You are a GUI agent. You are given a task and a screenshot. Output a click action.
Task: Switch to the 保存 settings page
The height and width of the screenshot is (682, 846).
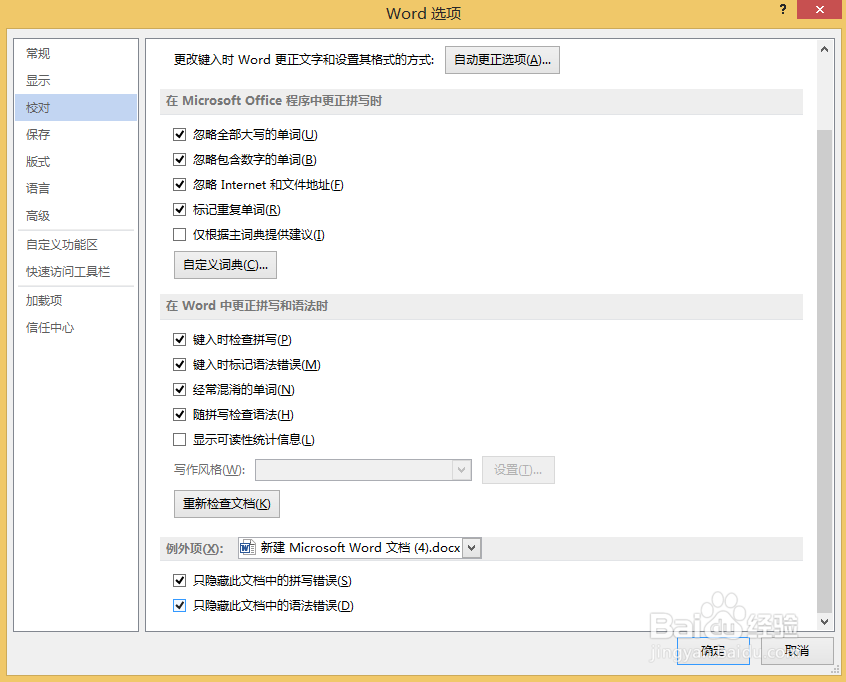pyautogui.click(x=37, y=134)
